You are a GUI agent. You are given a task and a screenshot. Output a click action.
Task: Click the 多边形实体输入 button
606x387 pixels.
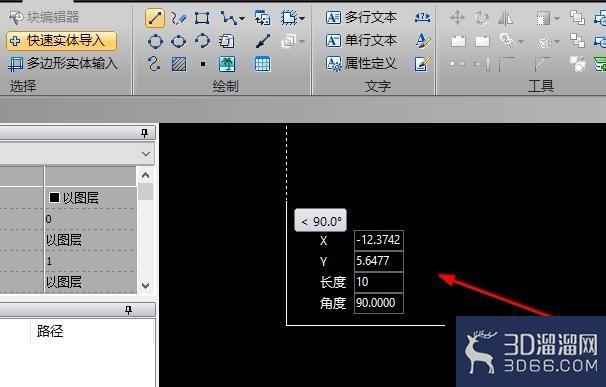(x=63, y=64)
